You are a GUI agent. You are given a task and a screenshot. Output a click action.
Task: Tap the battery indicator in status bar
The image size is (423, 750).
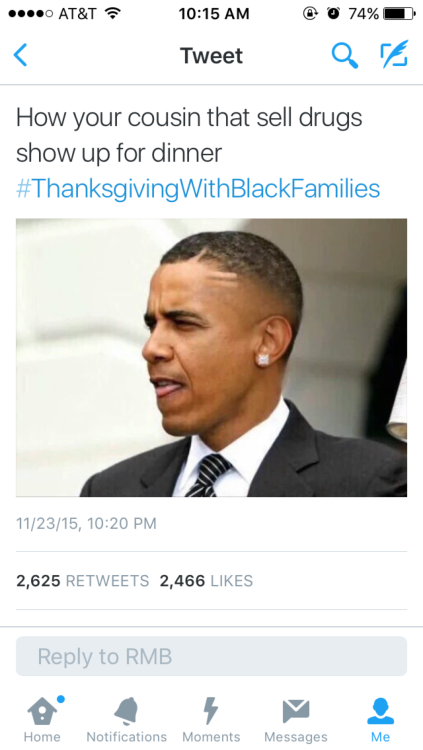click(399, 14)
